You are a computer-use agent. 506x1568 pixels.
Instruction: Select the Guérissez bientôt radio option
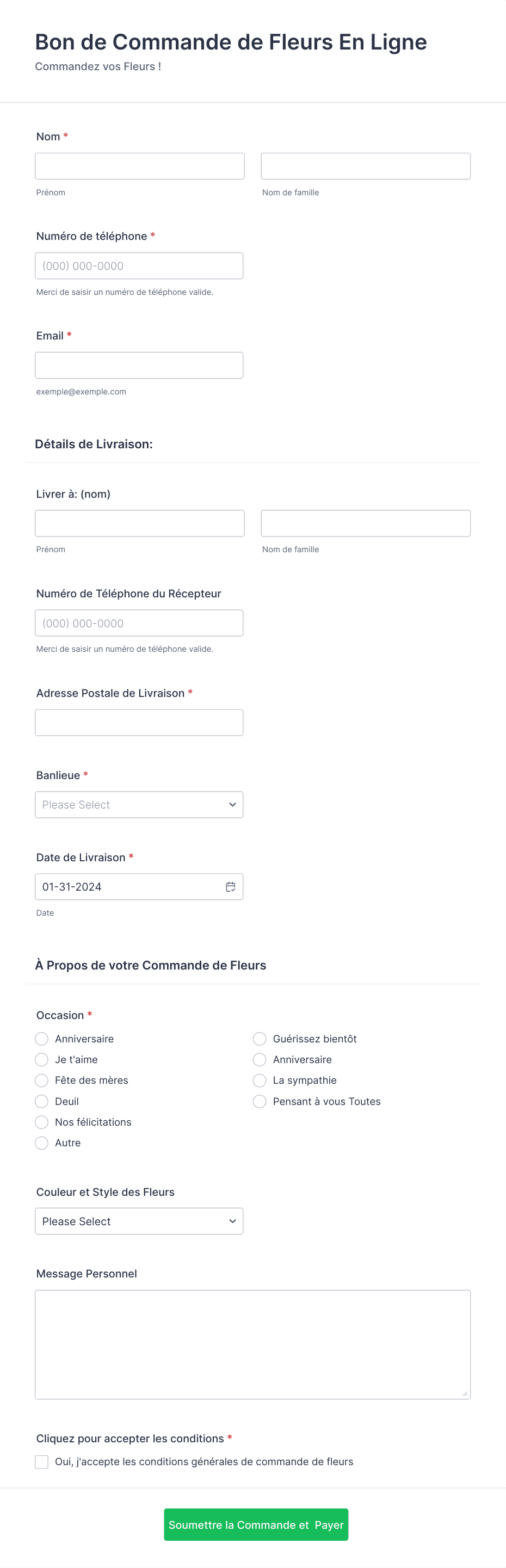point(260,1039)
